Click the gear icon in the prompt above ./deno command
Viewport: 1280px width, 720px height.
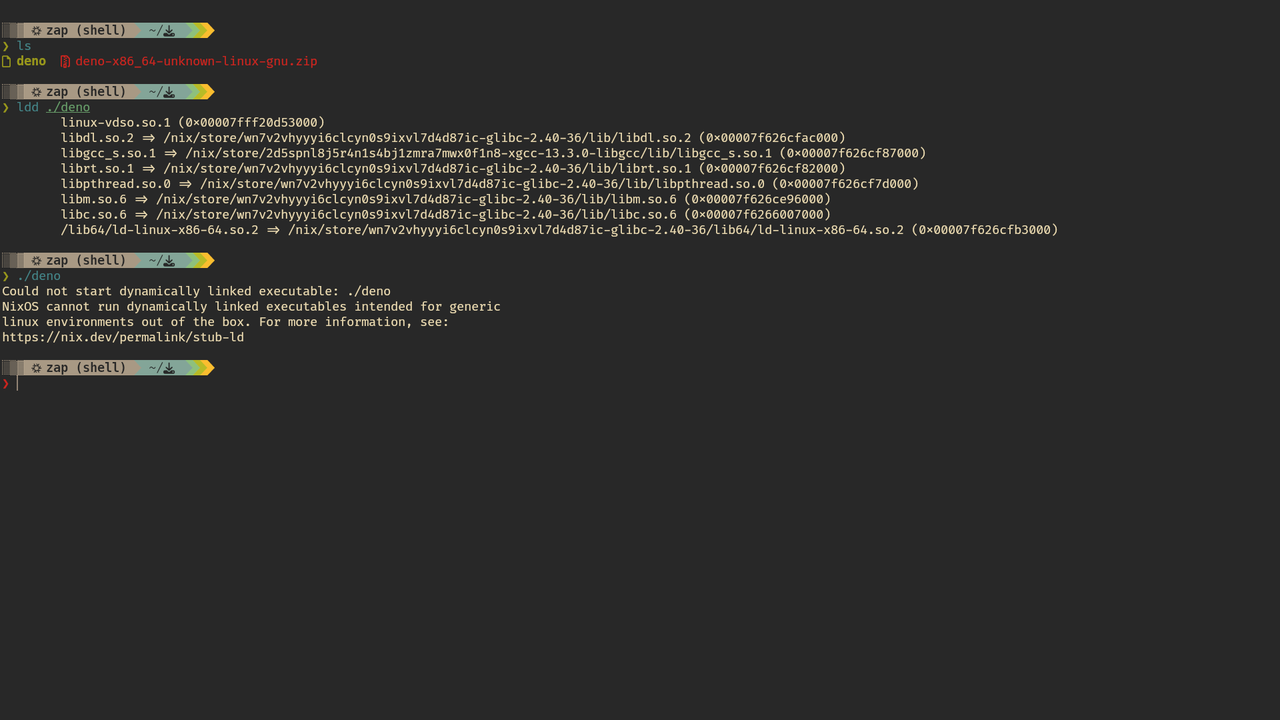click(x=36, y=261)
